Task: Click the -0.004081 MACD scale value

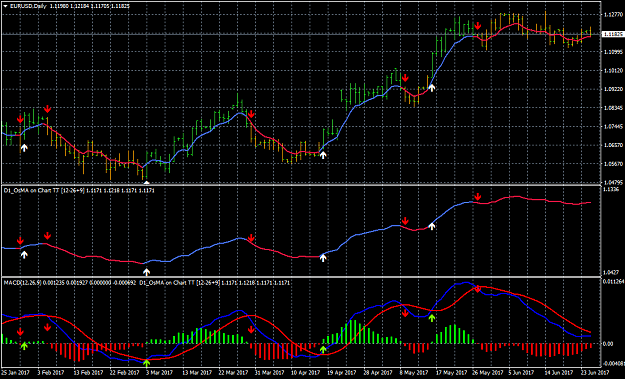Action: [614, 363]
